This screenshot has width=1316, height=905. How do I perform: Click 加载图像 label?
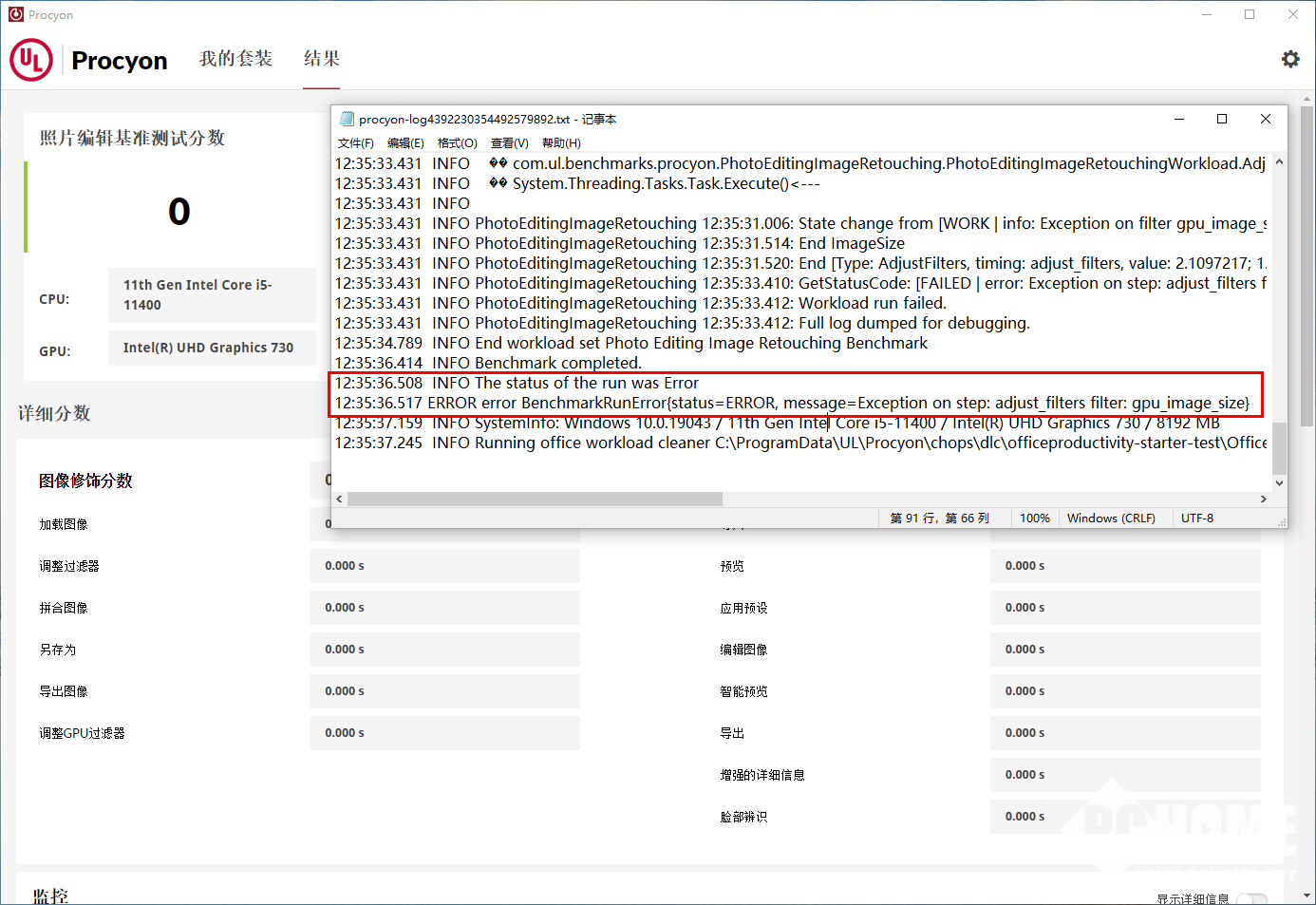(64, 524)
